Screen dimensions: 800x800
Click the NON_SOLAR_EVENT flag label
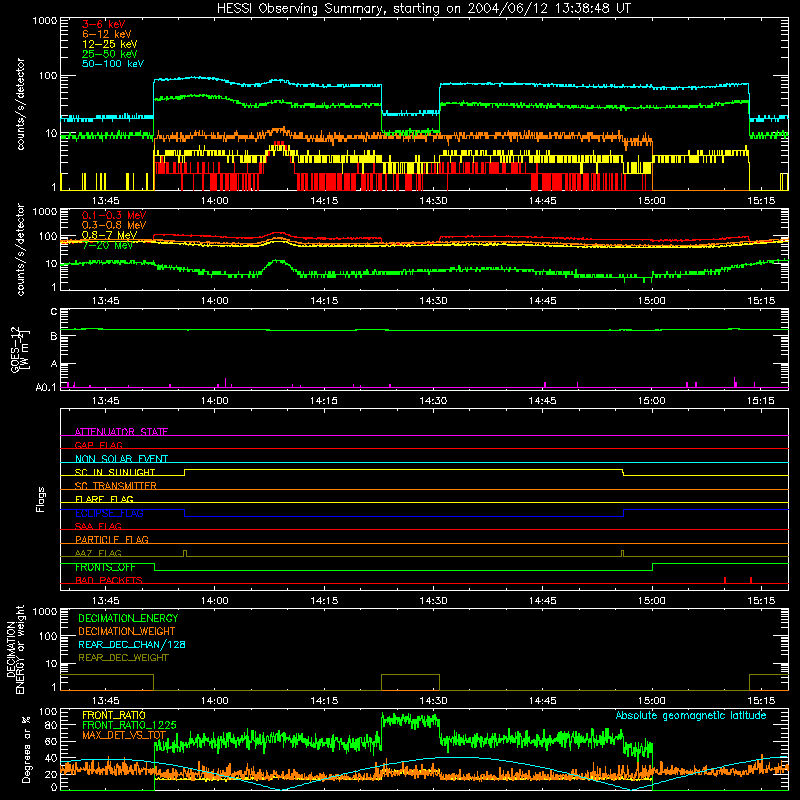(121, 459)
